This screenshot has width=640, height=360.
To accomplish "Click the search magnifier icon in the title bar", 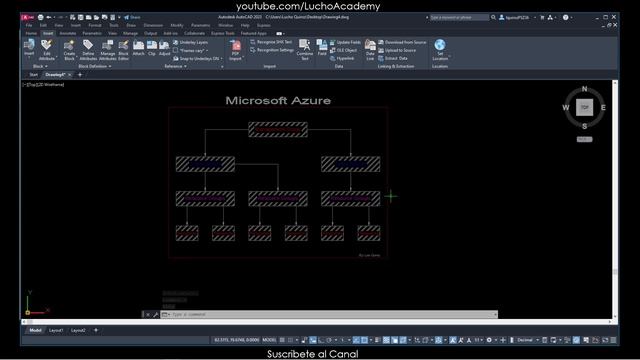I will click(x=493, y=18).
